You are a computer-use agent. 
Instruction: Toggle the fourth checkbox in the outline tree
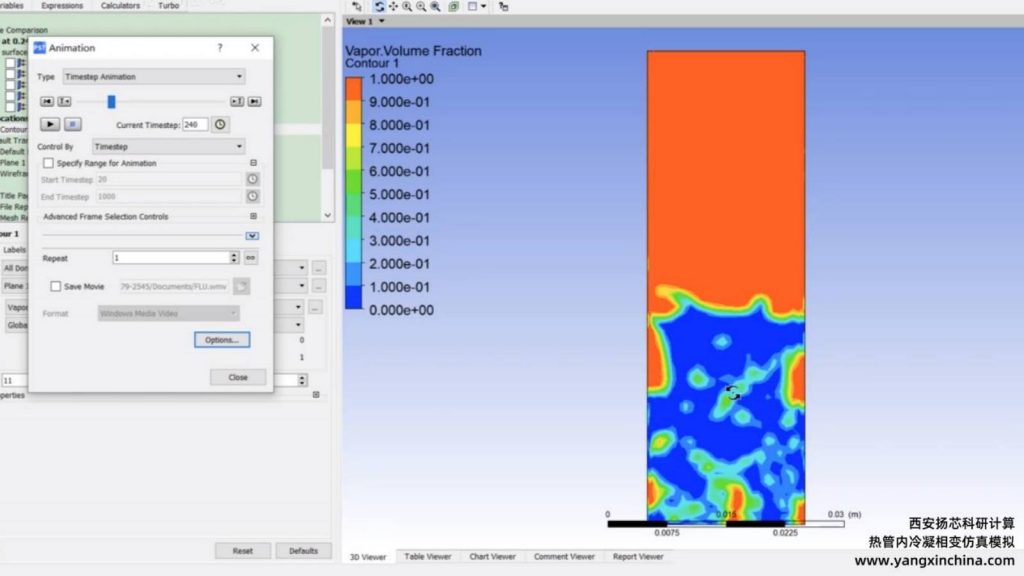(x=10, y=96)
